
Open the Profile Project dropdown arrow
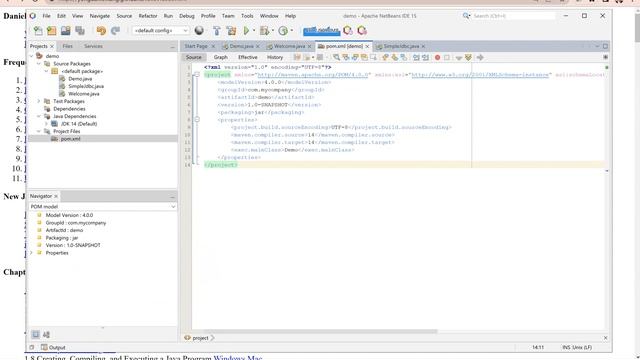click(x=291, y=31)
